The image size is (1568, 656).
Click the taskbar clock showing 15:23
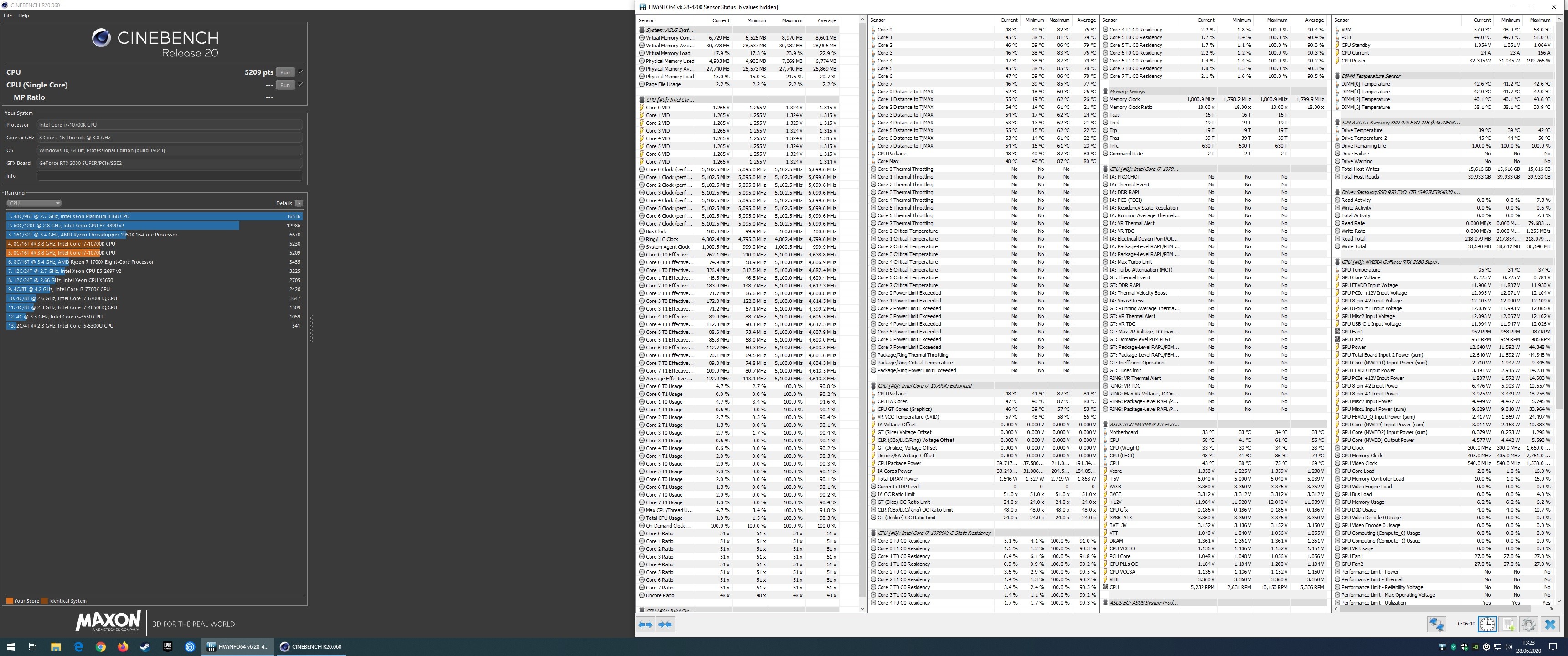coord(1528,647)
